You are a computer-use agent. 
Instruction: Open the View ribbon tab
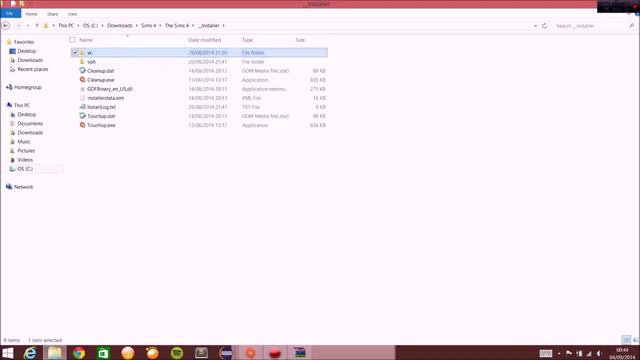[72, 14]
